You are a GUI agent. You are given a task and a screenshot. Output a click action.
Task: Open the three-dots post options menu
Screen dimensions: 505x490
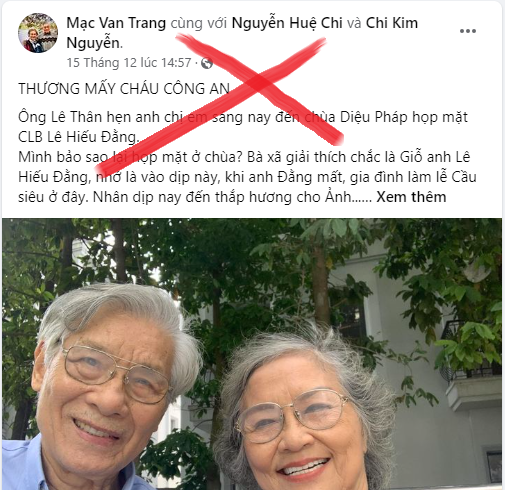(x=468, y=31)
